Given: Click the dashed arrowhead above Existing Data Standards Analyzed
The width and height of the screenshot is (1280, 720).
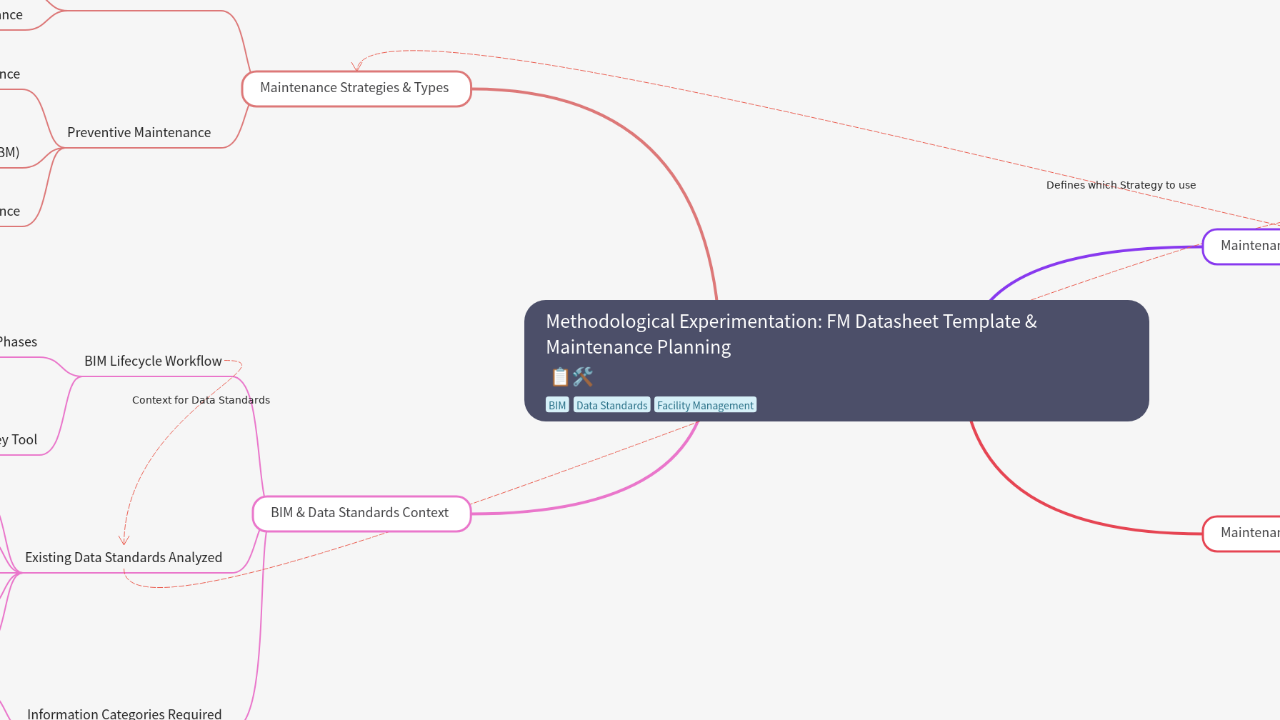Looking at the screenshot, I should (124, 540).
